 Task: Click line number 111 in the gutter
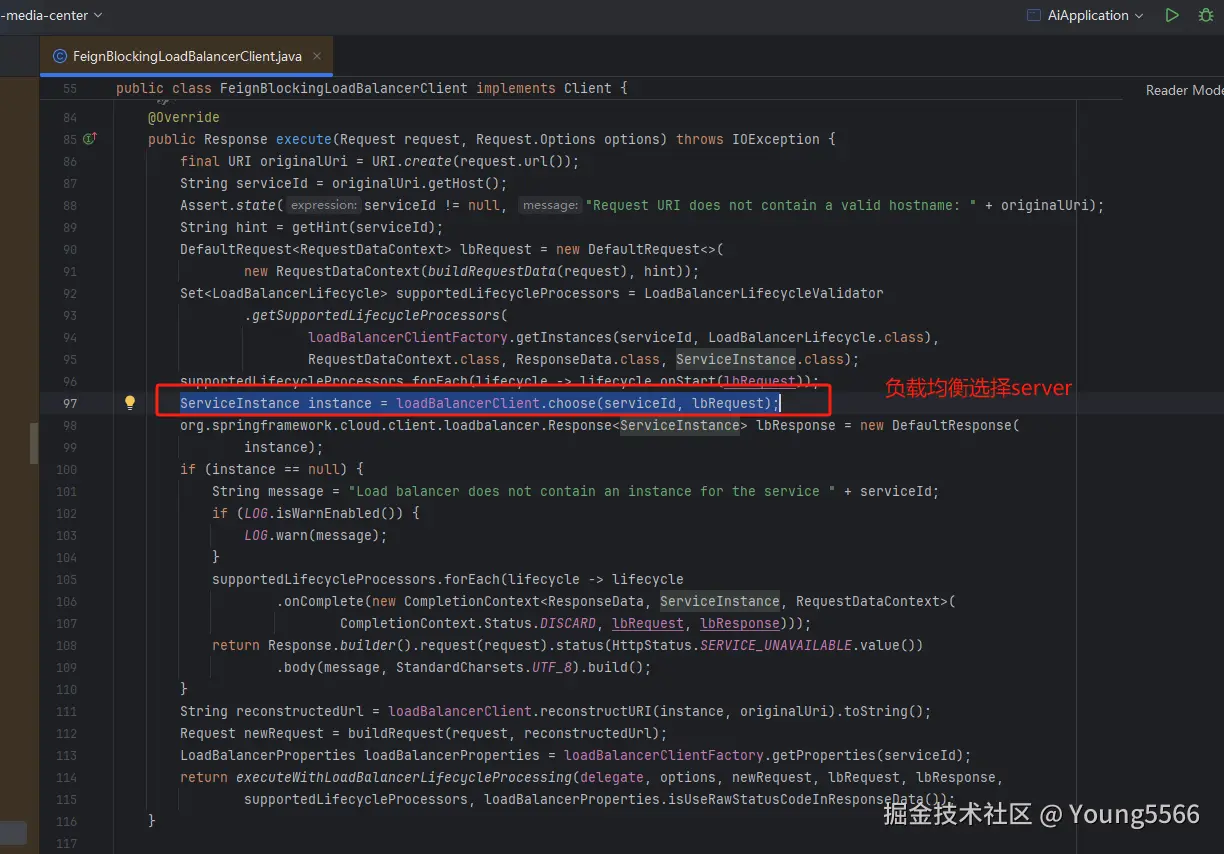pyautogui.click(x=66, y=711)
